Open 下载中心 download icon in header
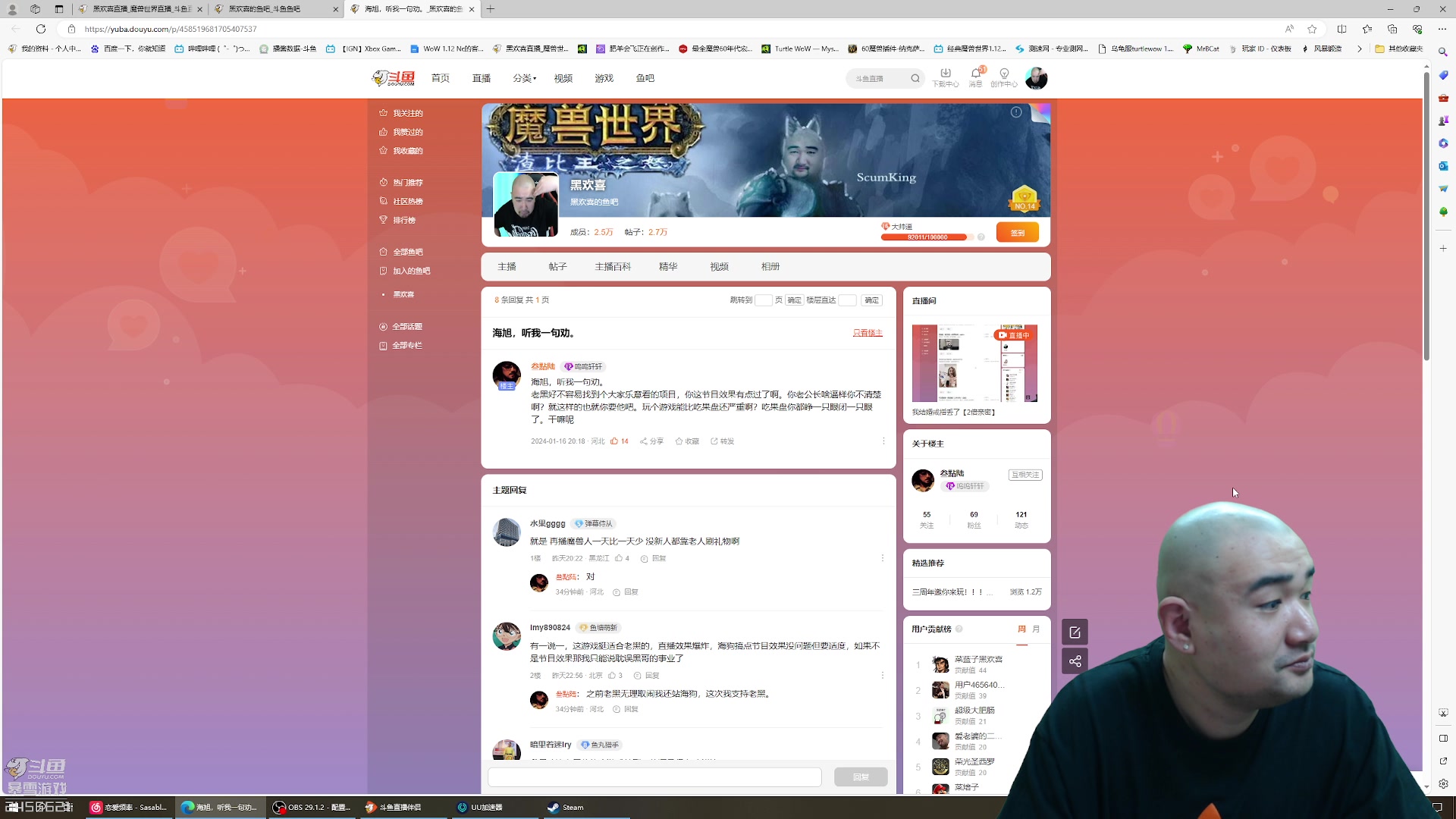This screenshot has height=819, width=1456. point(945,74)
